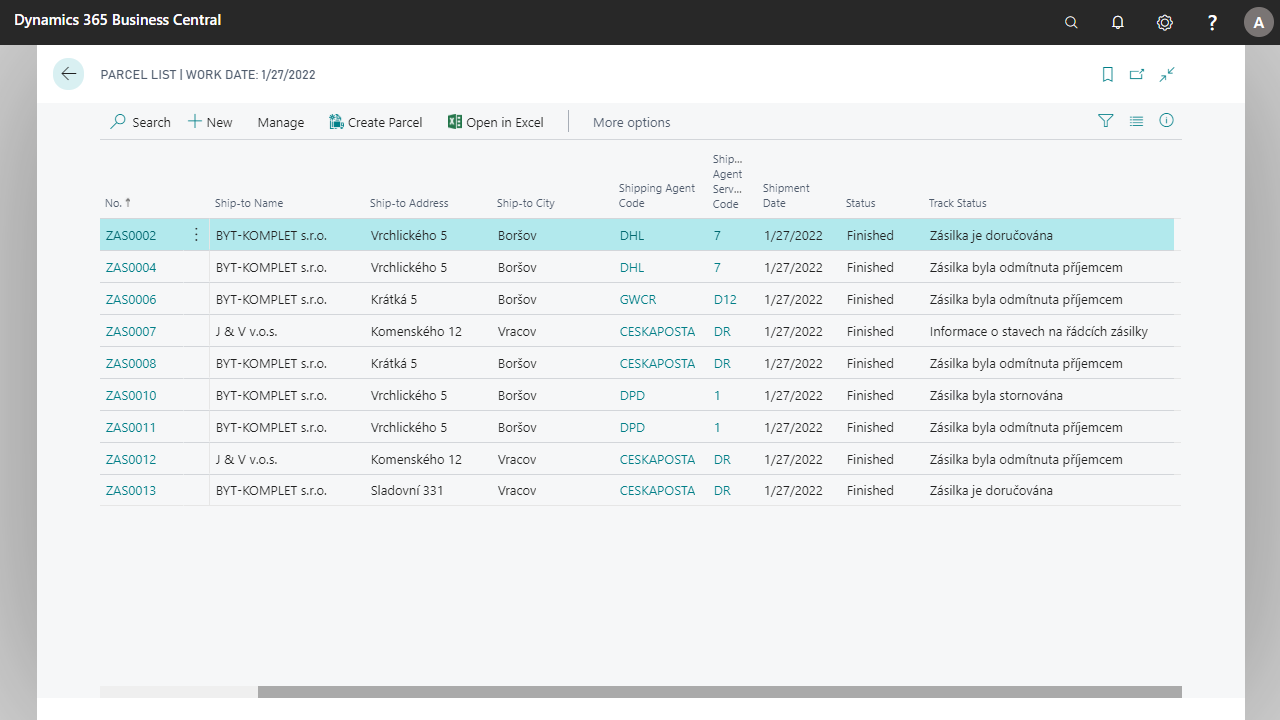Open the Ship-to City column header
Image resolution: width=1280 pixels, height=720 pixels.
[x=526, y=203]
